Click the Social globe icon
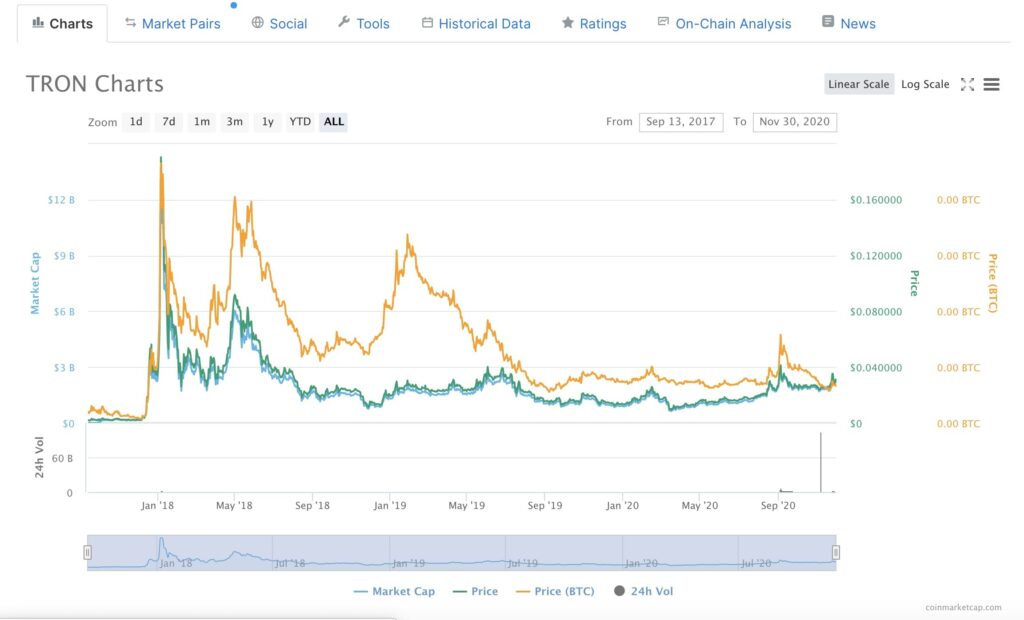Screen dimensions: 1024x620 [258, 23]
